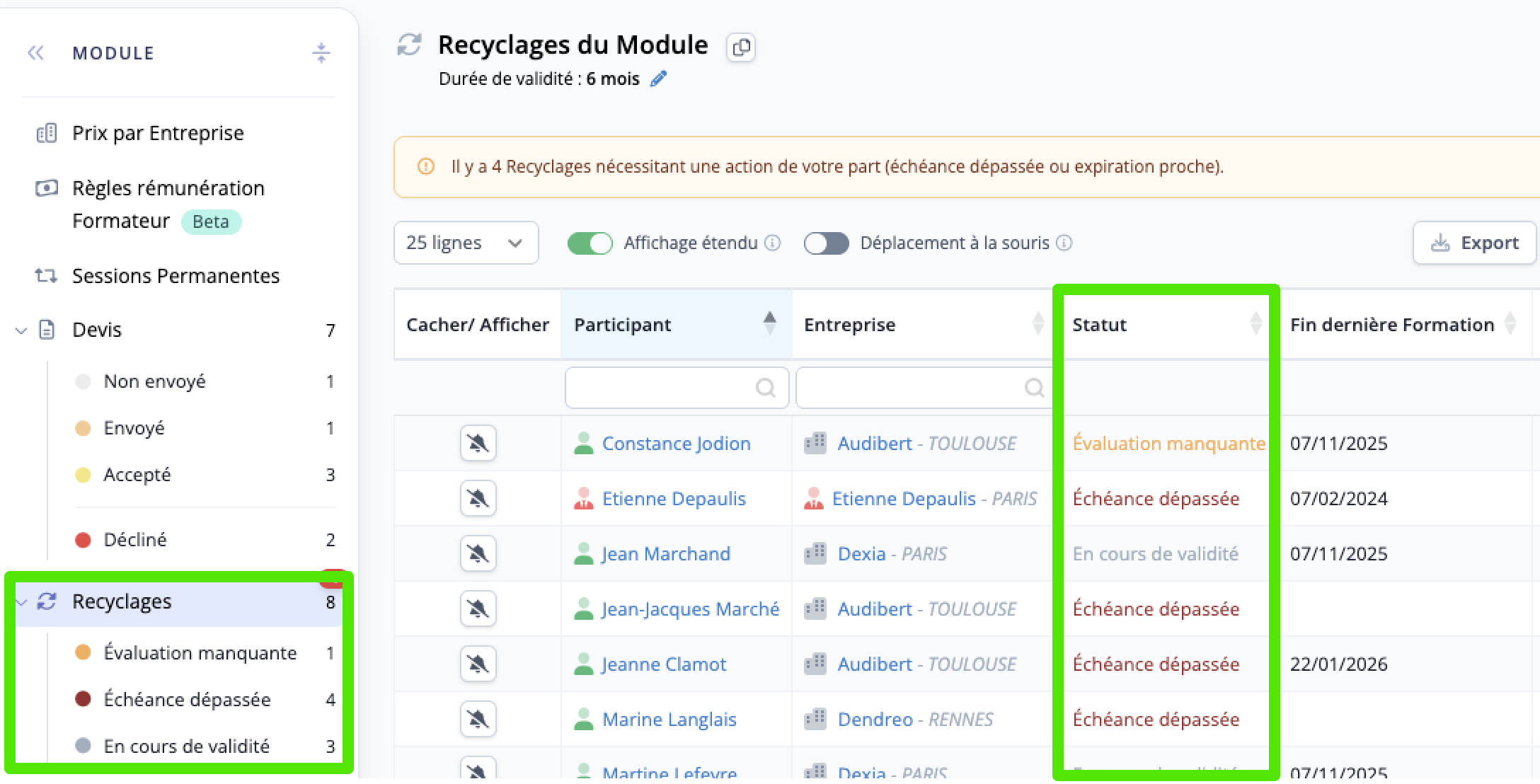Click the Beta badge

point(211,222)
